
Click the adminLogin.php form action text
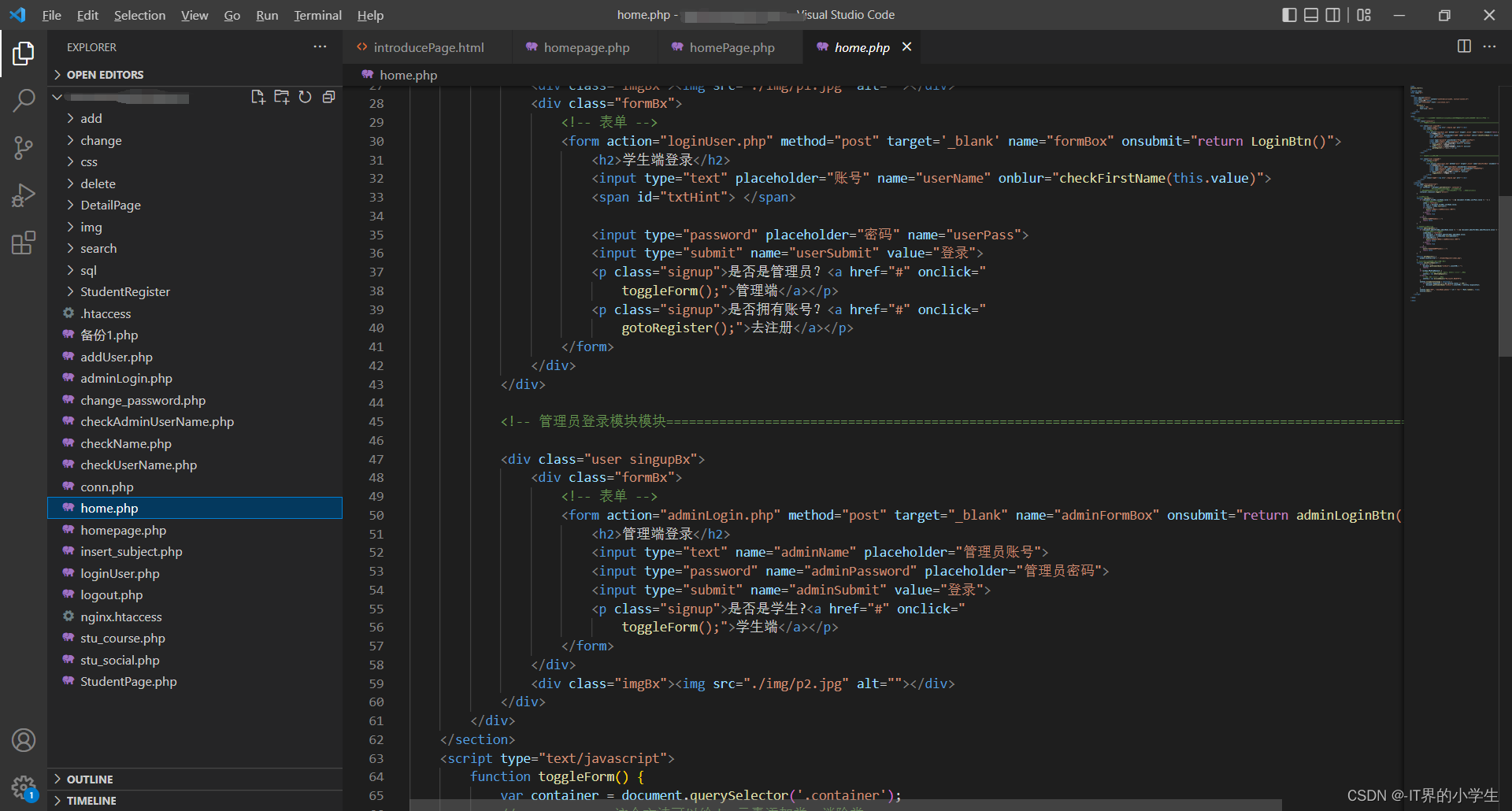tap(721, 516)
